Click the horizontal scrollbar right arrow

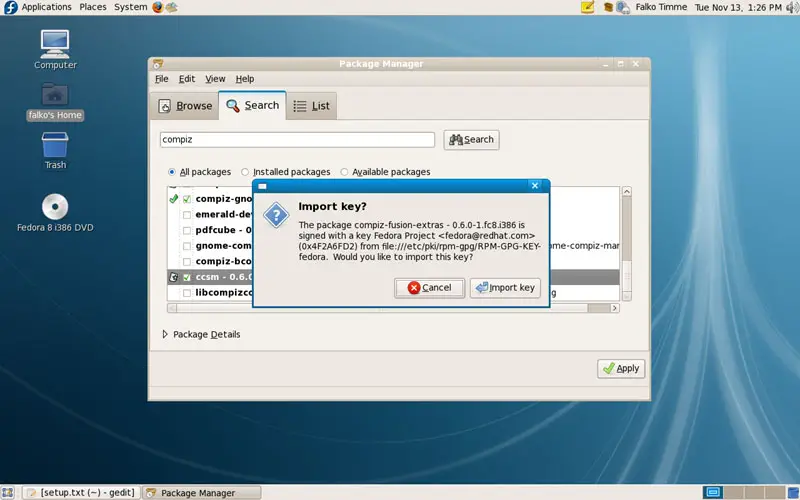pyautogui.click(x=615, y=308)
